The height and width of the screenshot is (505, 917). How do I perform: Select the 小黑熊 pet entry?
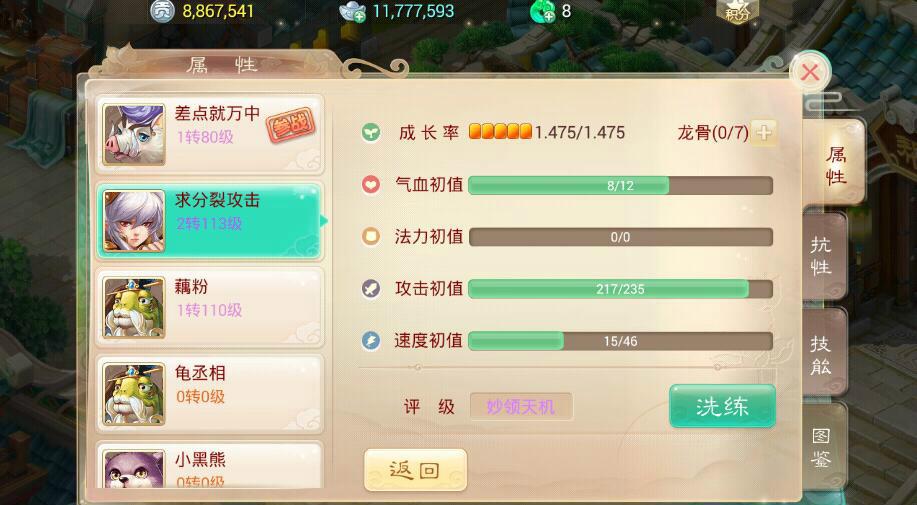[209, 465]
